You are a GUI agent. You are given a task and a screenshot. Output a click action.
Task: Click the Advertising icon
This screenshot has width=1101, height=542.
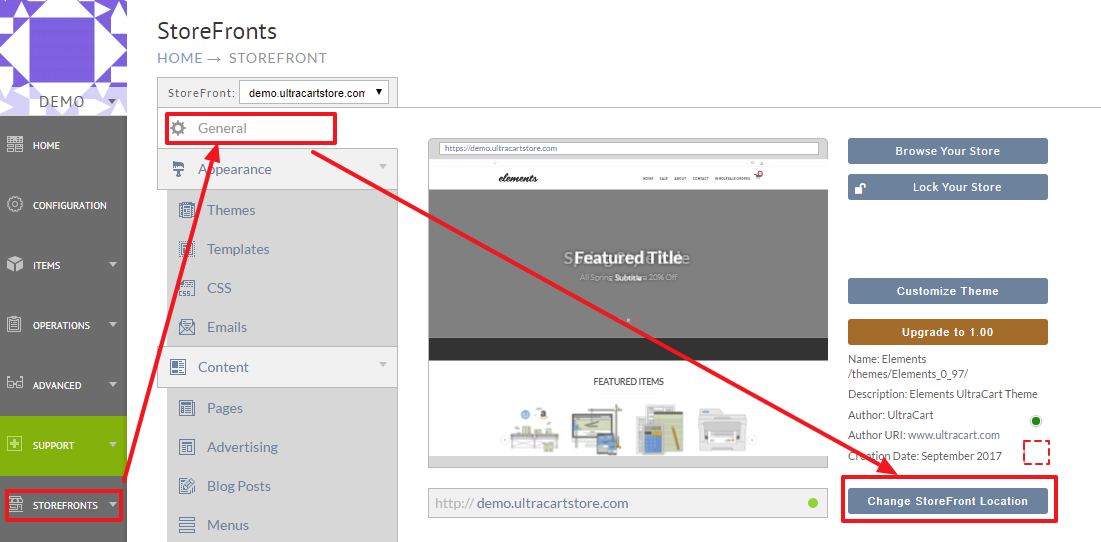[x=187, y=447]
